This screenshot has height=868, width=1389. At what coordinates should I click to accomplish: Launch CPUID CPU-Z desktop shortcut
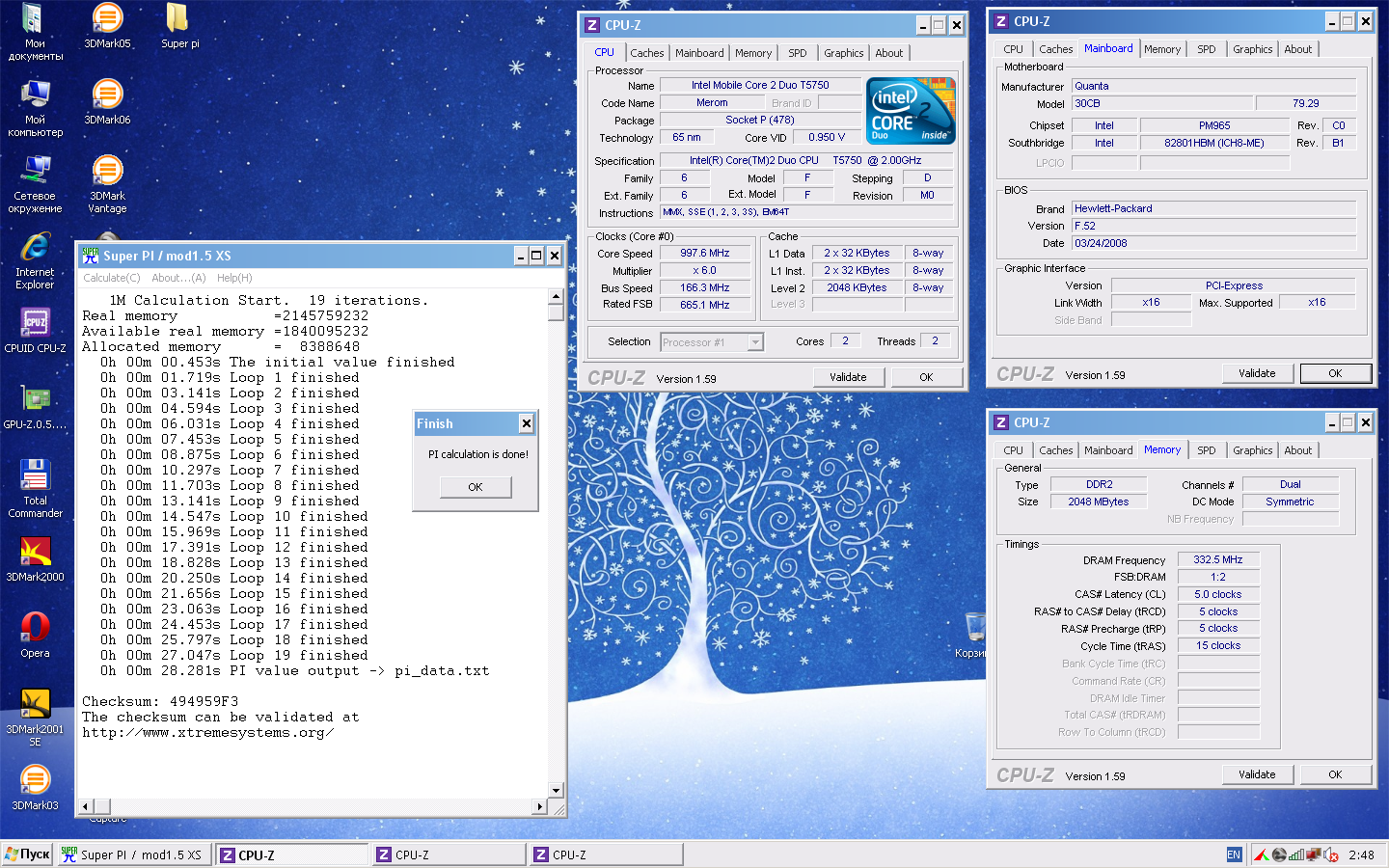pyautogui.click(x=35, y=331)
